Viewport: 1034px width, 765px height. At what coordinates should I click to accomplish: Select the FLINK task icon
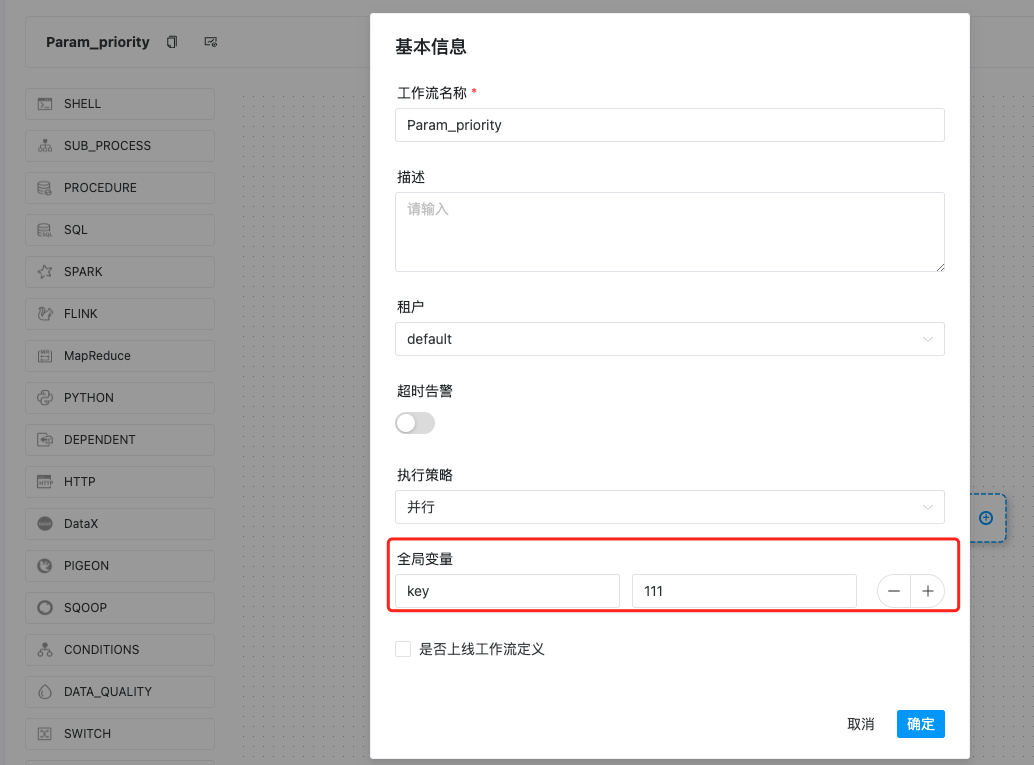tap(45, 314)
